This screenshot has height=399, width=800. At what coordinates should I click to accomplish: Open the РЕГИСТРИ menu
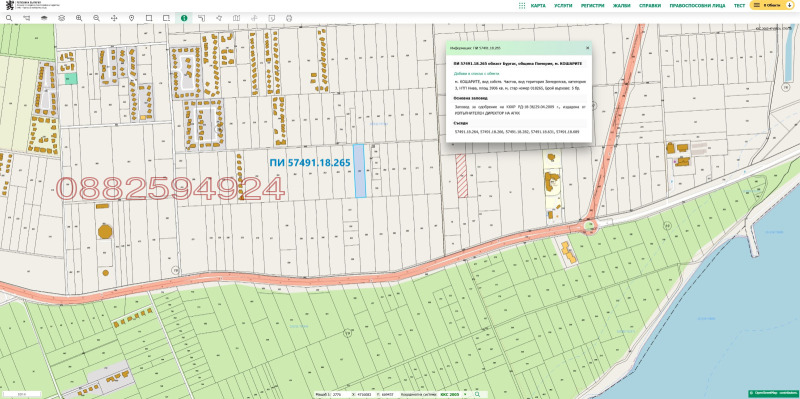point(592,6)
